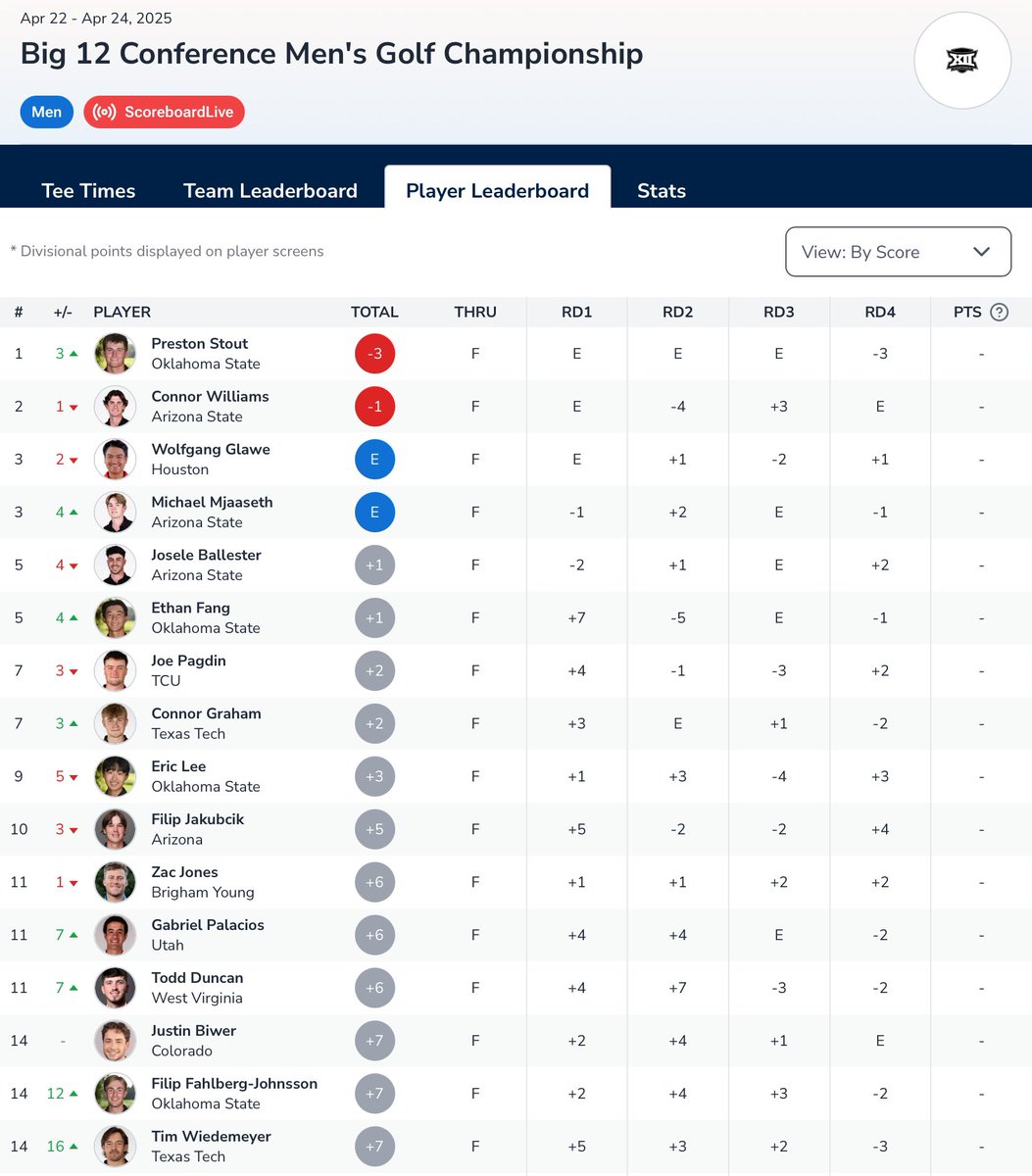This screenshot has width=1032, height=1176.
Task: Open Filip Fahlberg-Johnsson's player name
Action: click(234, 1084)
